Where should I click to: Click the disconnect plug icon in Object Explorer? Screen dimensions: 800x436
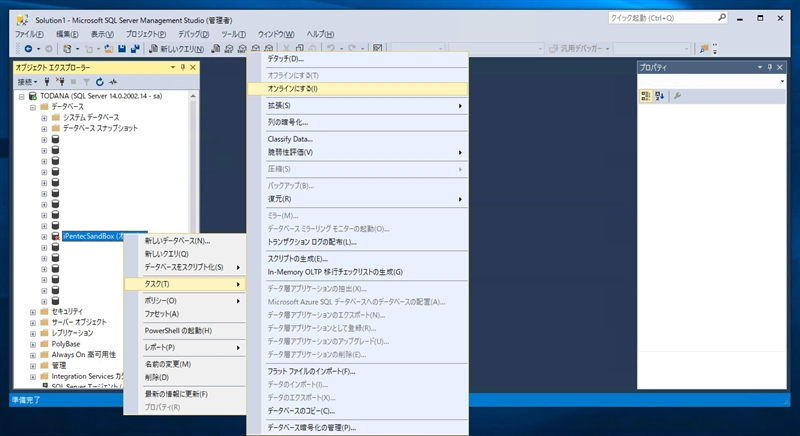coord(60,82)
